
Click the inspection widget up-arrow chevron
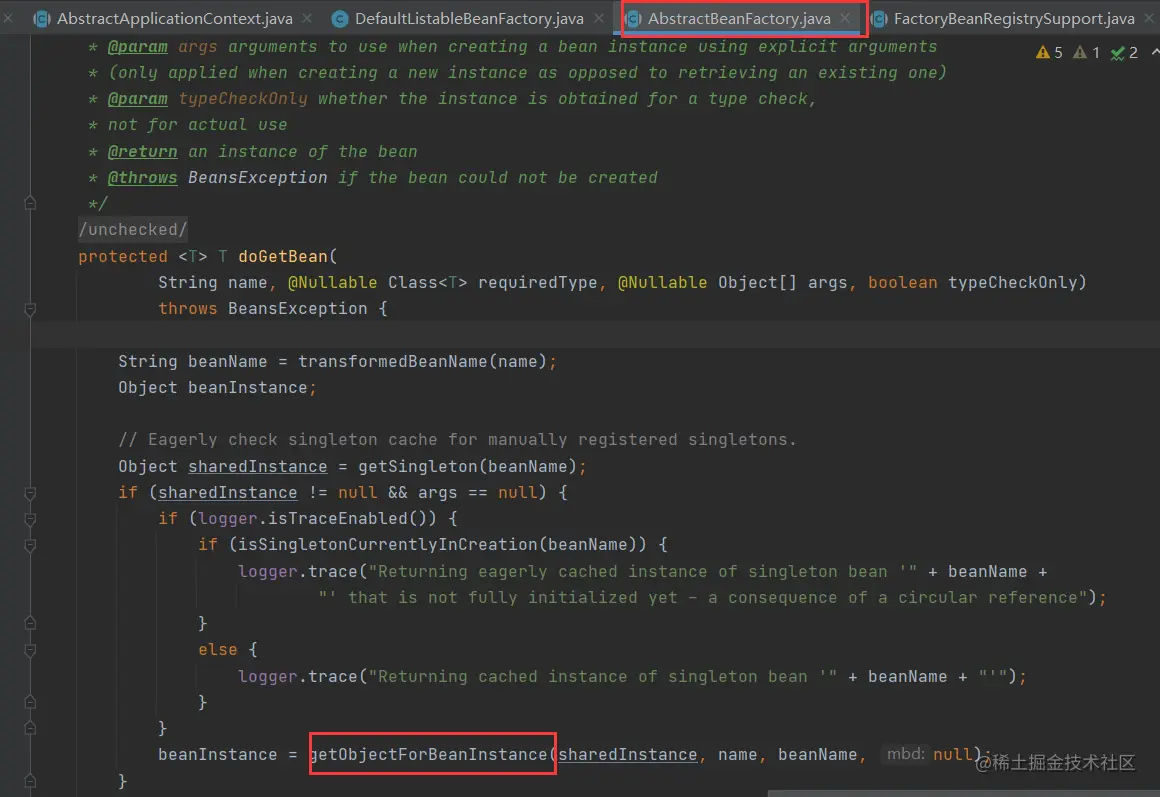pos(1155,53)
